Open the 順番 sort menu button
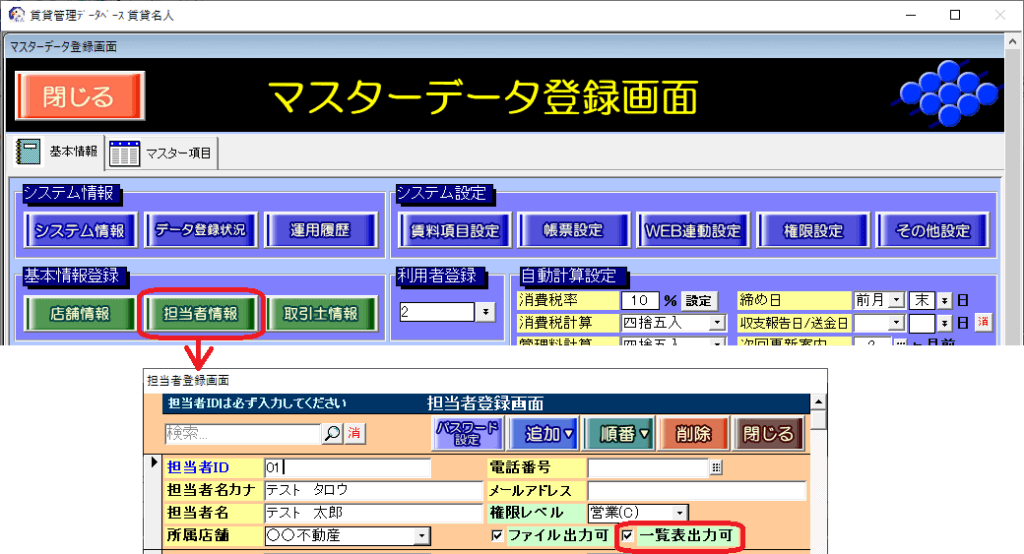1024x554 pixels. click(619, 434)
